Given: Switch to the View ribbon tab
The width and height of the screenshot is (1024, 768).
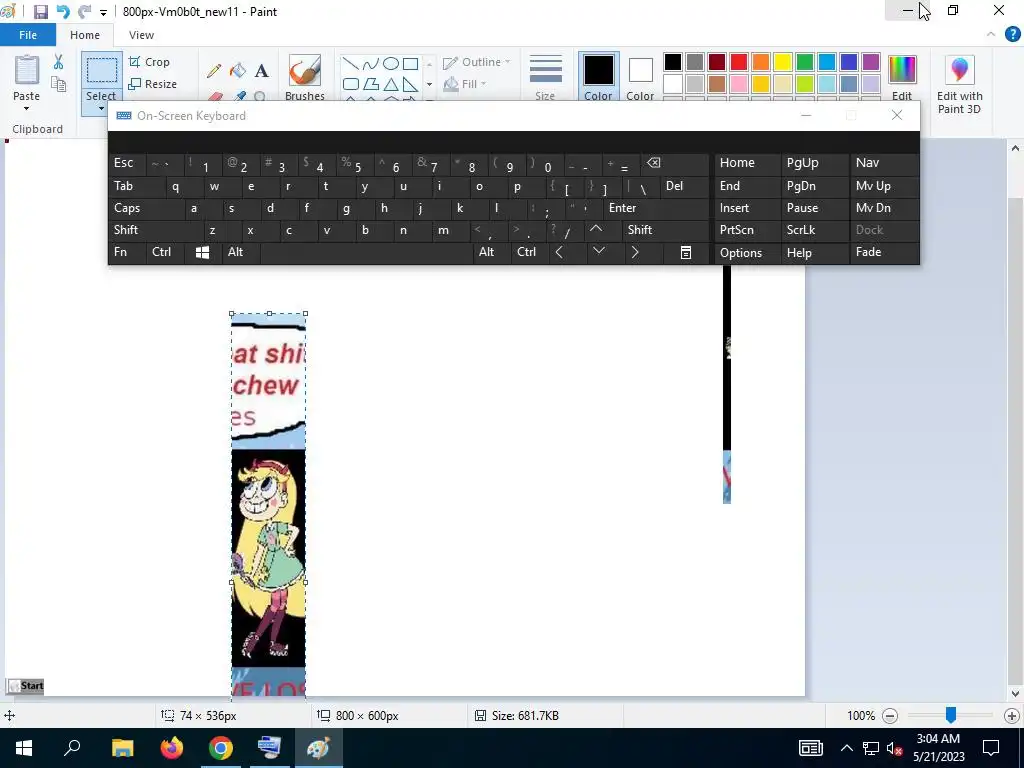Looking at the screenshot, I should coord(141,35).
